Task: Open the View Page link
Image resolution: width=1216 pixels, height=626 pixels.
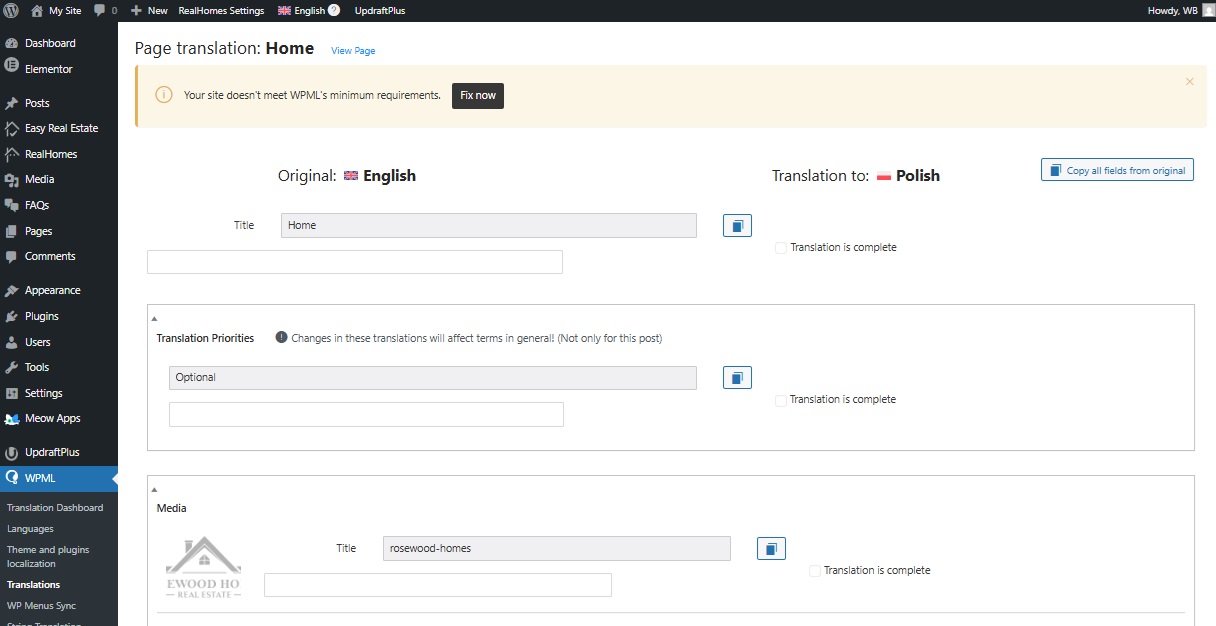Action: (353, 51)
